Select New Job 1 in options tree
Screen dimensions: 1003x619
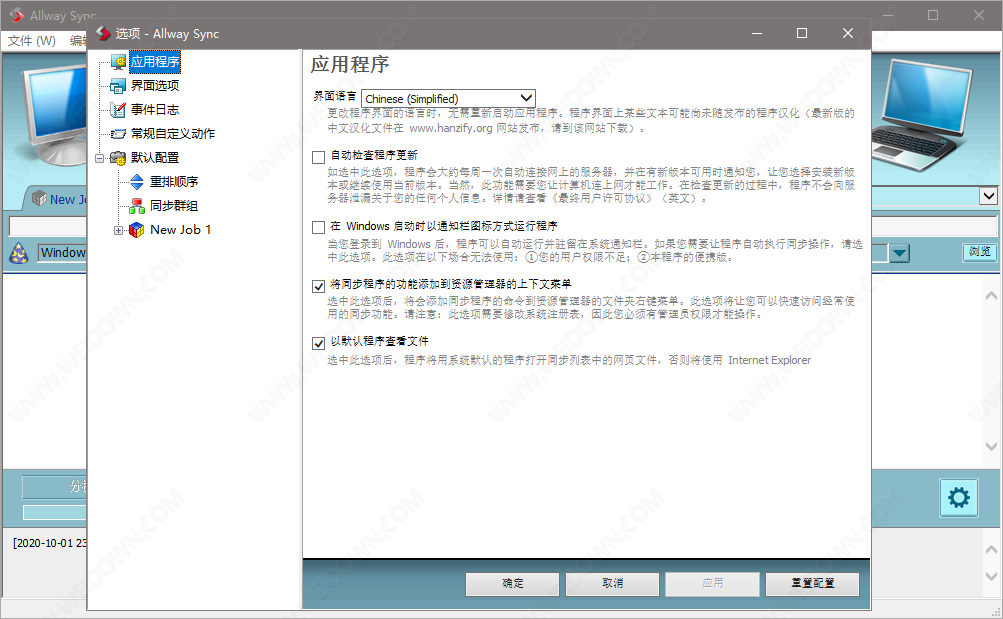[180, 230]
